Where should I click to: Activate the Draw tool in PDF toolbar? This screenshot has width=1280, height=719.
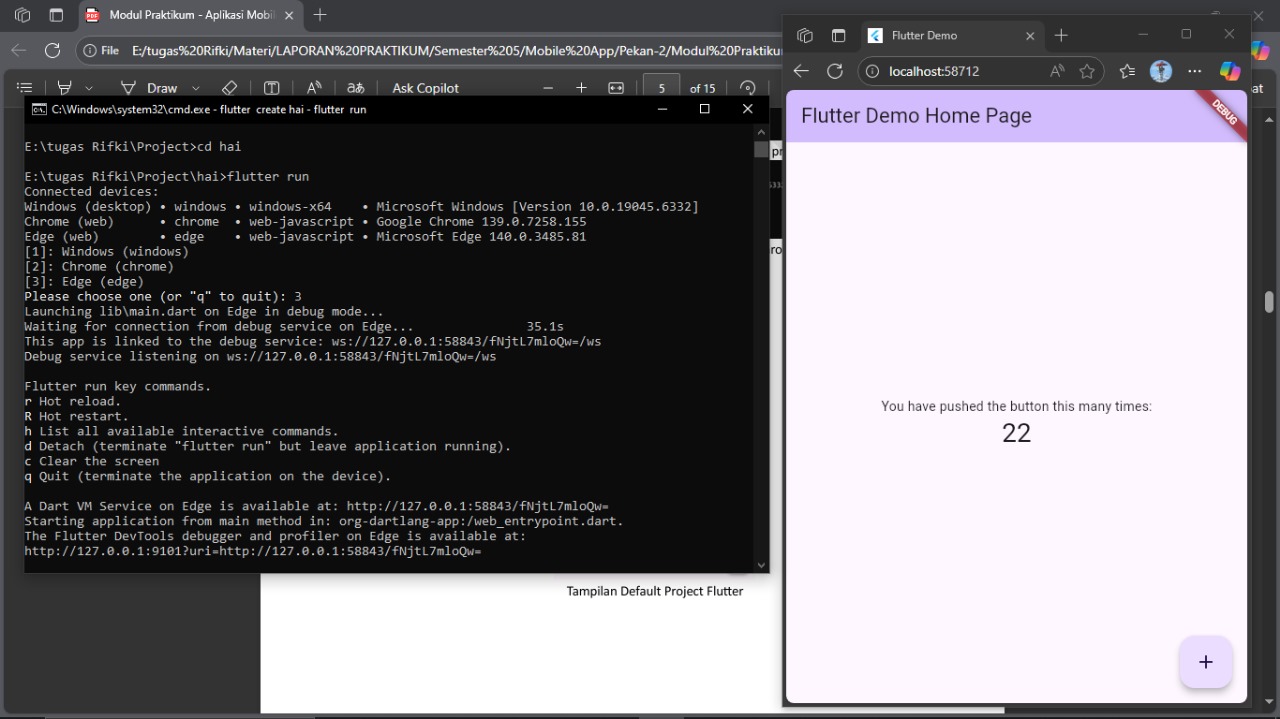click(149, 88)
